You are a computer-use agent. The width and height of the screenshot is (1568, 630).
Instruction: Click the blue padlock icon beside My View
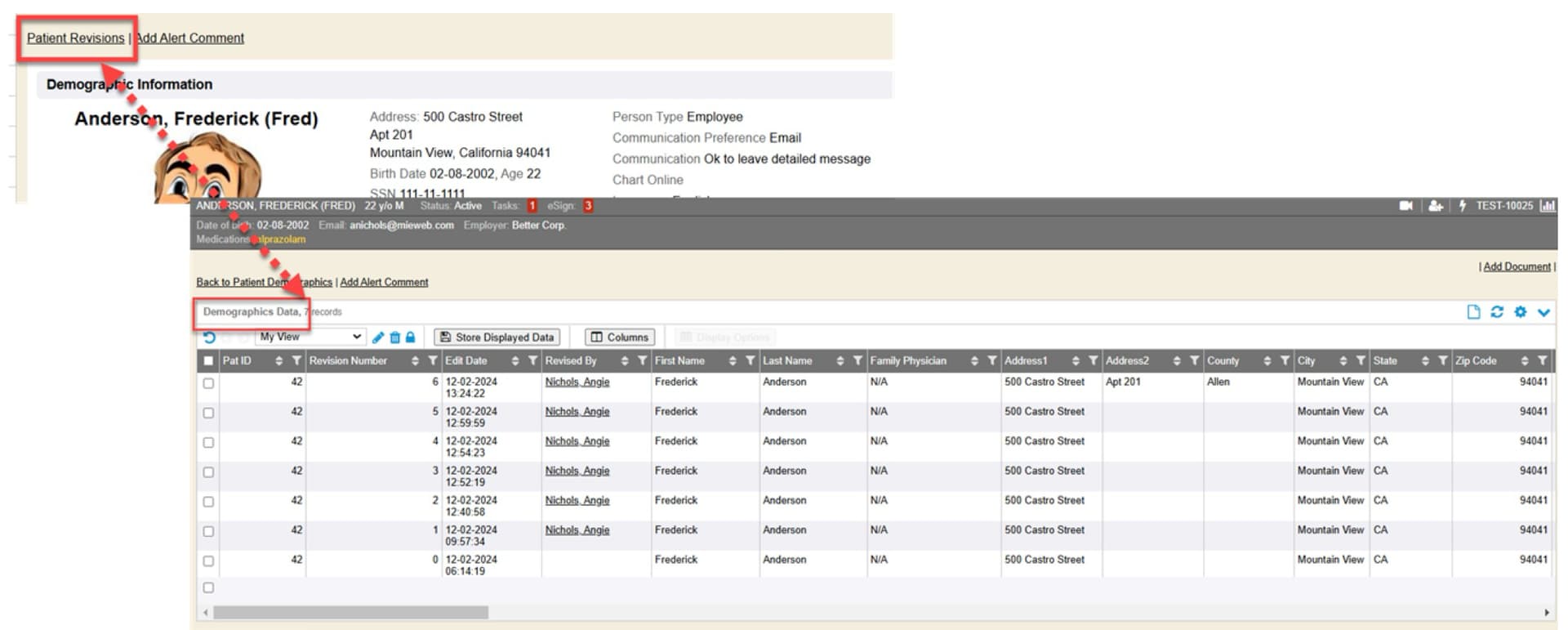[410, 337]
